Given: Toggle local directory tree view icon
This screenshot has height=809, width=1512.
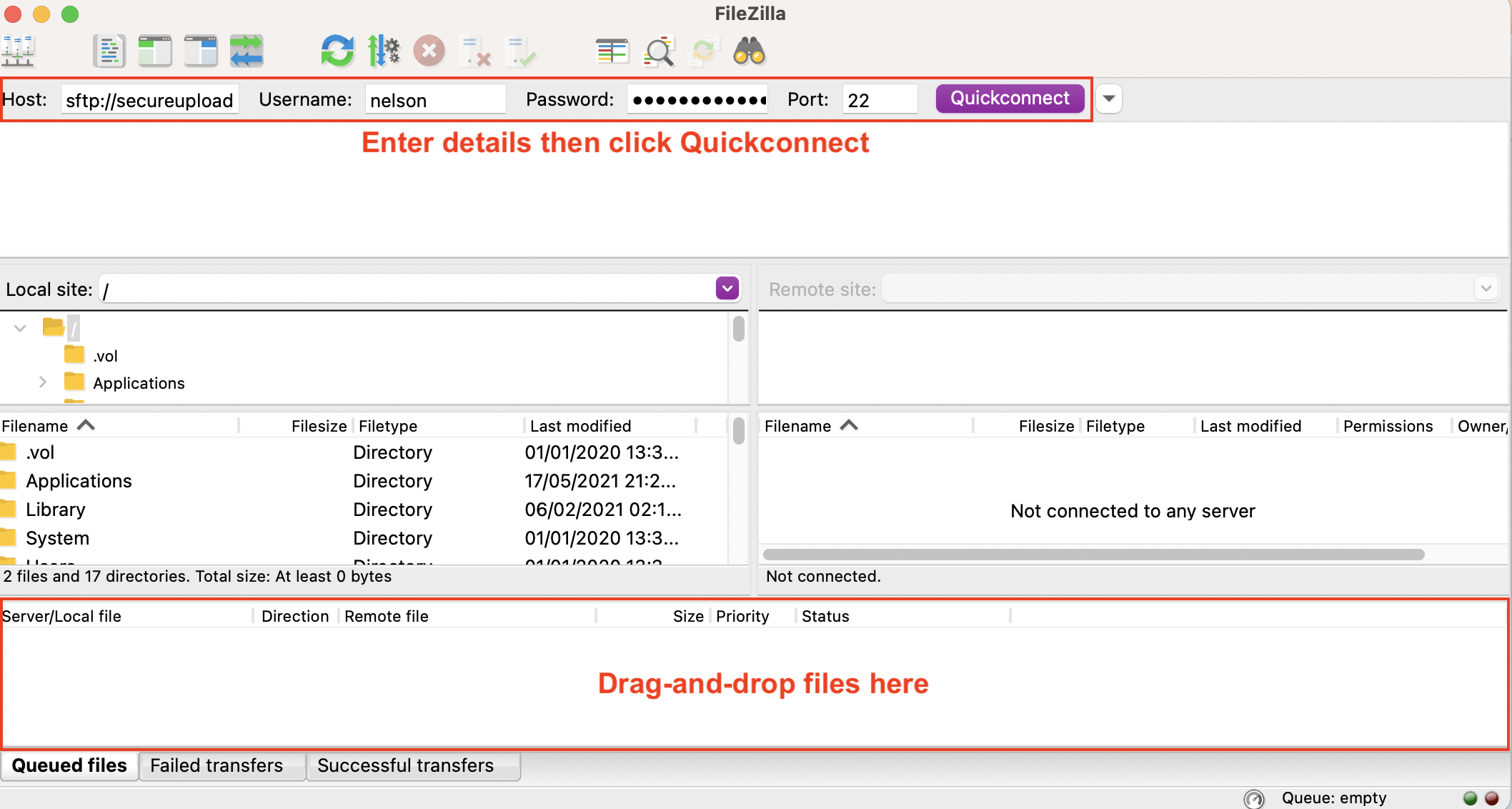Looking at the screenshot, I should pos(155,51).
